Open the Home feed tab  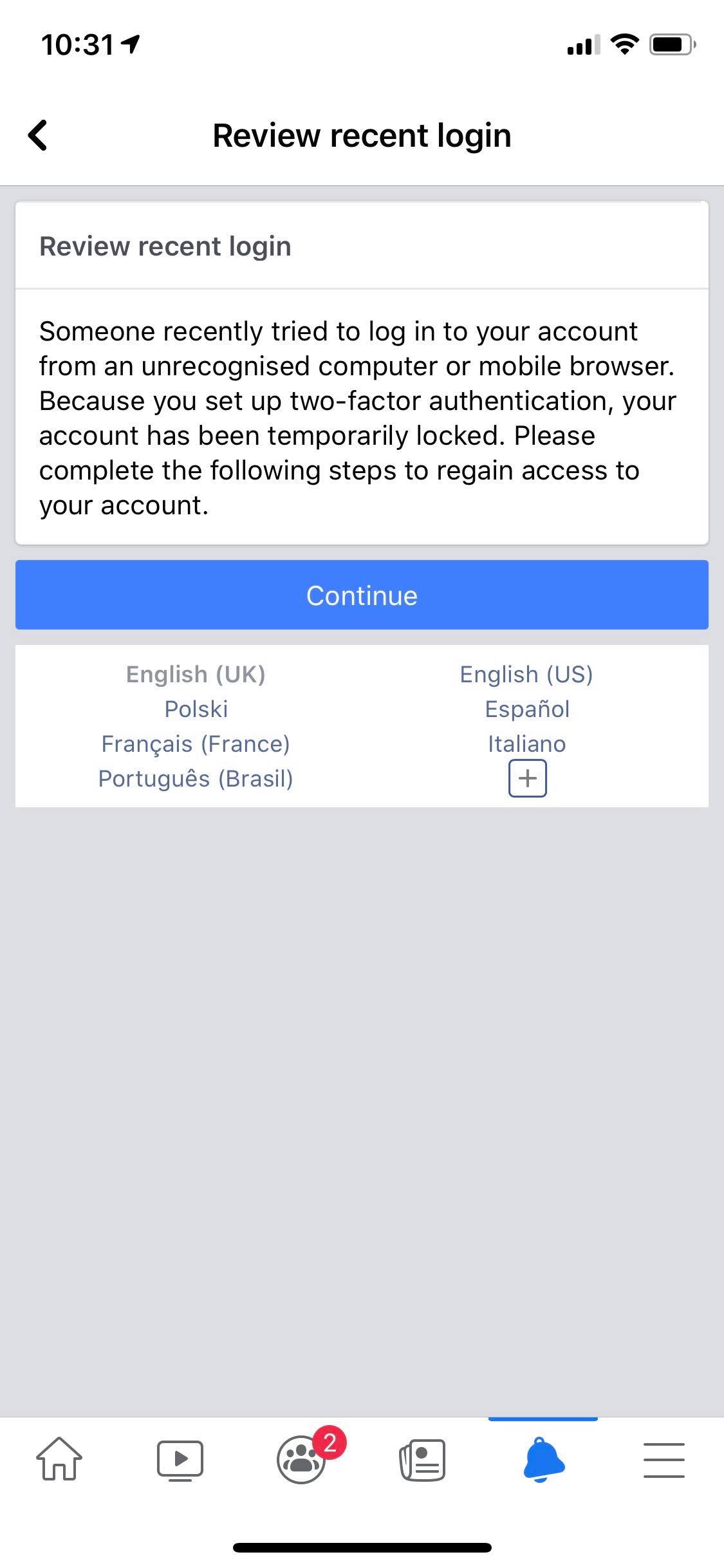(59, 1459)
